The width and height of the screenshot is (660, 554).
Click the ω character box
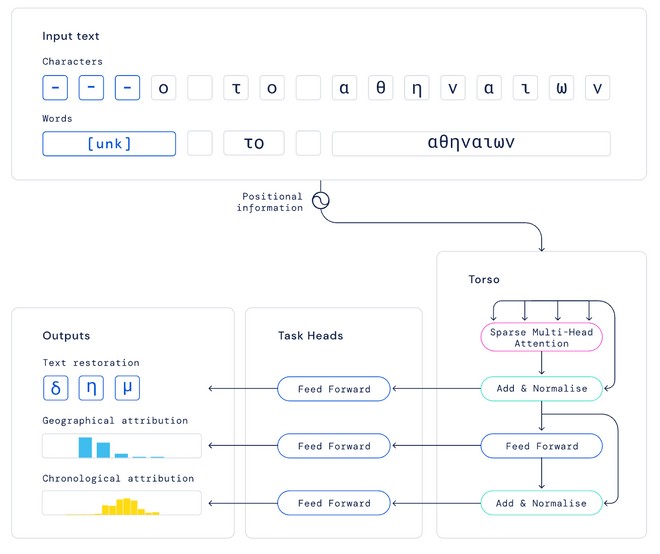(562, 88)
